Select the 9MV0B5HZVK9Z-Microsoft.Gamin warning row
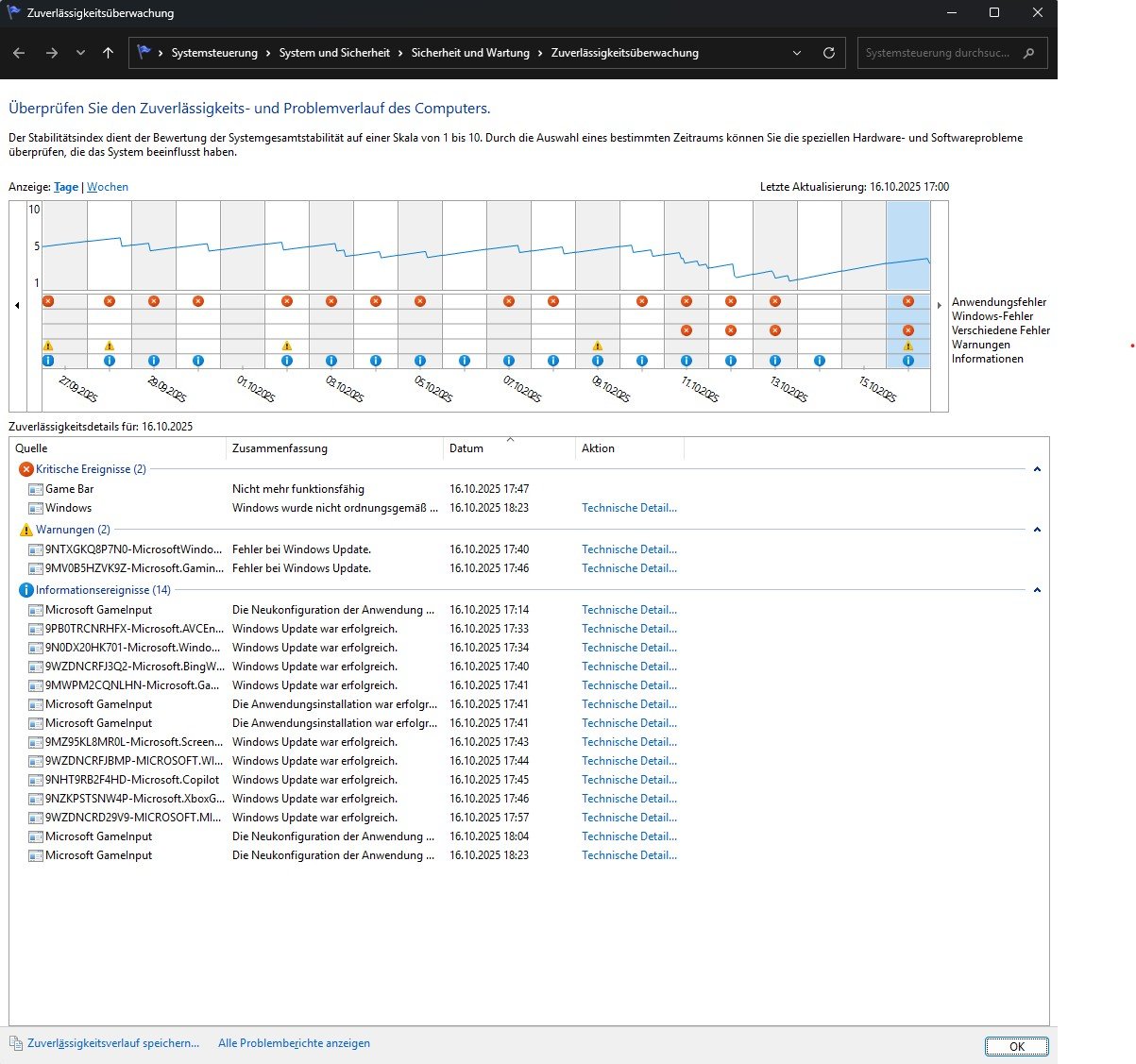Screen dimensions: 1136x1064 529,568
